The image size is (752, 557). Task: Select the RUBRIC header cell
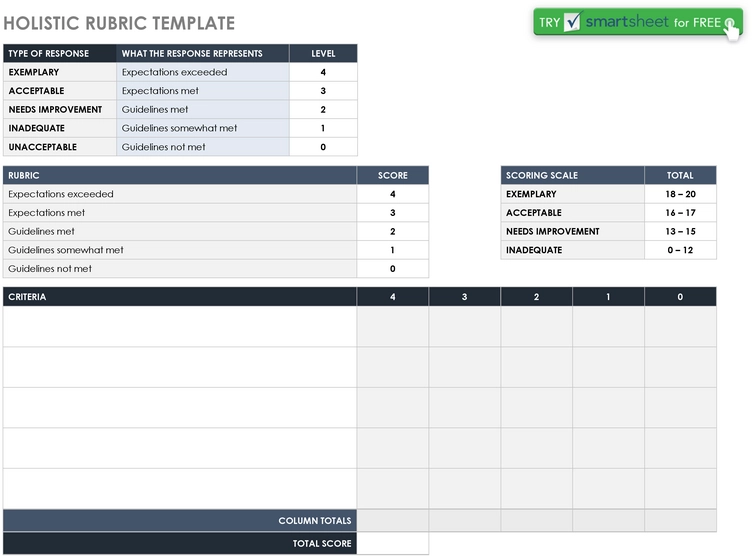click(x=180, y=175)
